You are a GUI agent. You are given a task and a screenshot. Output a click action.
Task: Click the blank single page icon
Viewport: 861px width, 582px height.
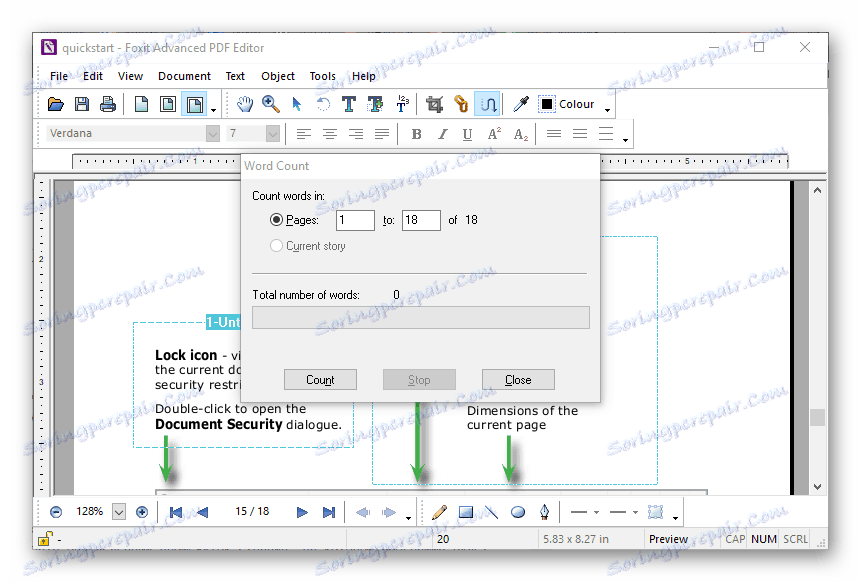[142, 104]
